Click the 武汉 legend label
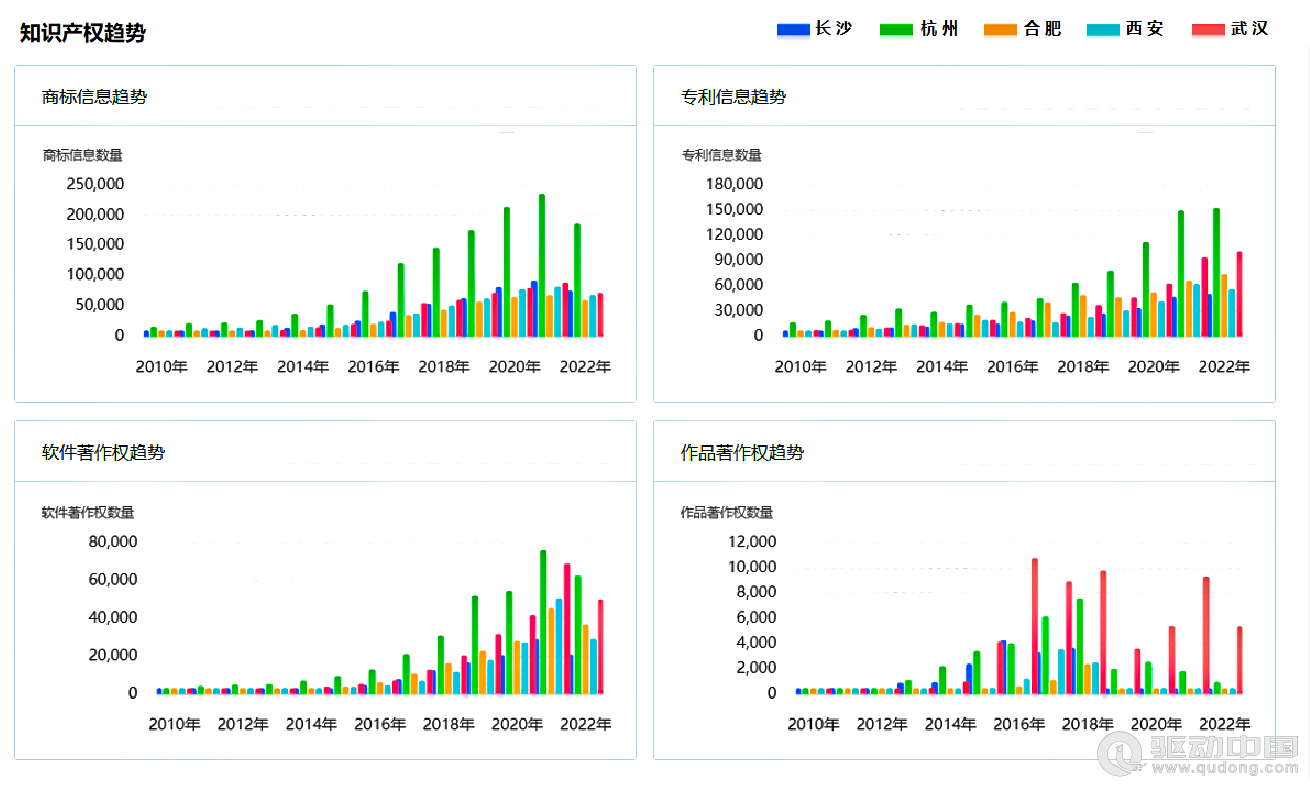Image resolution: width=1310 pixels, height=788 pixels. (1250, 29)
